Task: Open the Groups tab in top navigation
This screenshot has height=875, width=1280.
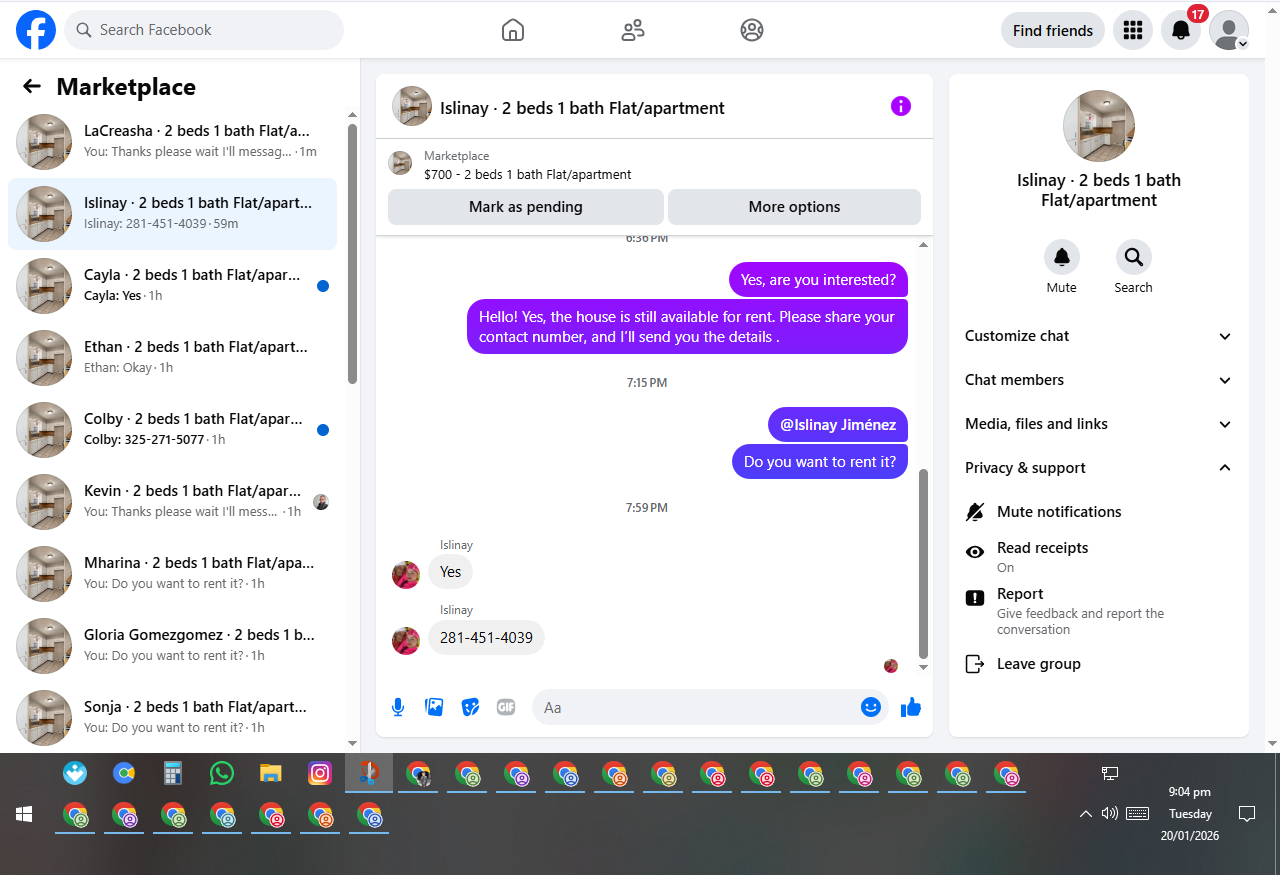Action: click(752, 30)
